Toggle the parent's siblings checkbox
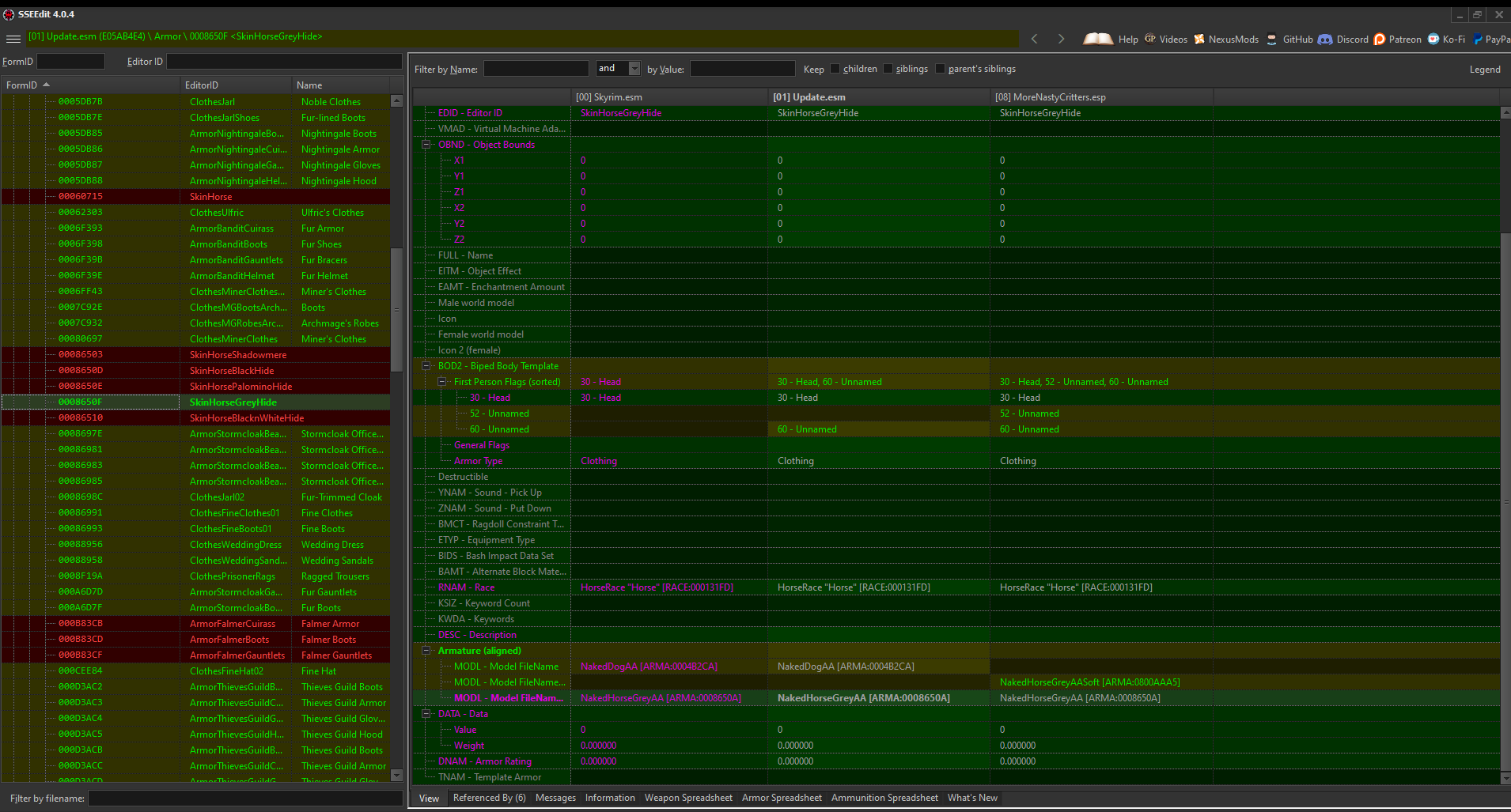 click(x=940, y=69)
